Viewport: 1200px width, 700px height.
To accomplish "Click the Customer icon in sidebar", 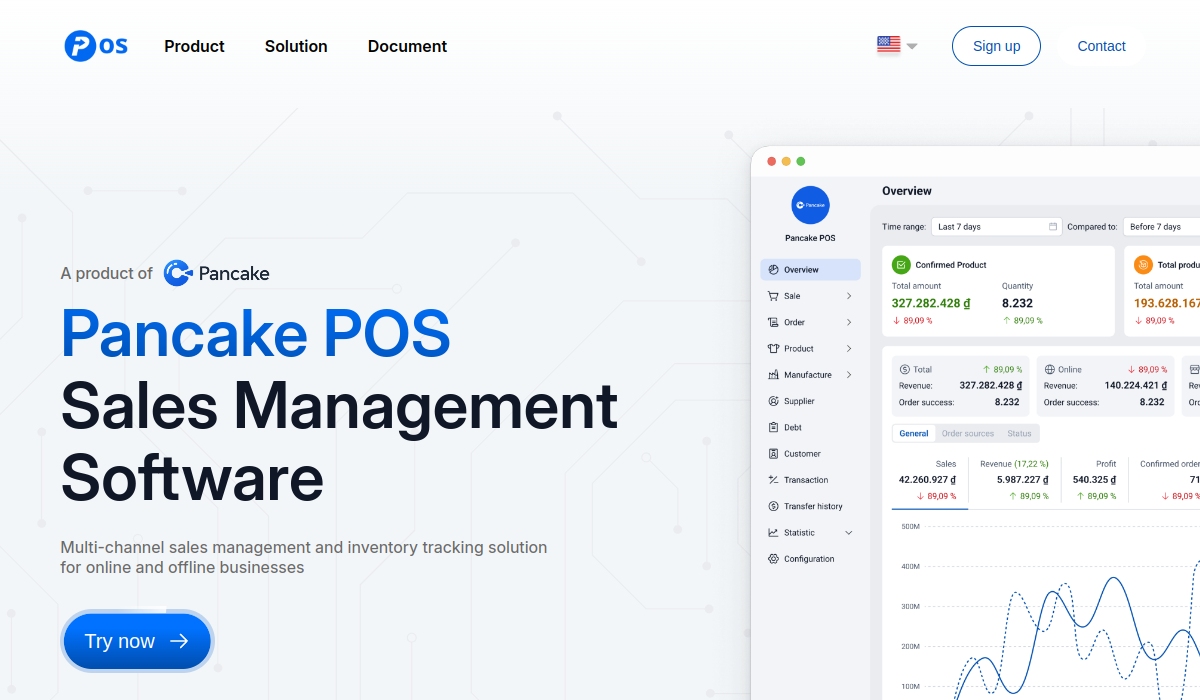I will coord(773,454).
